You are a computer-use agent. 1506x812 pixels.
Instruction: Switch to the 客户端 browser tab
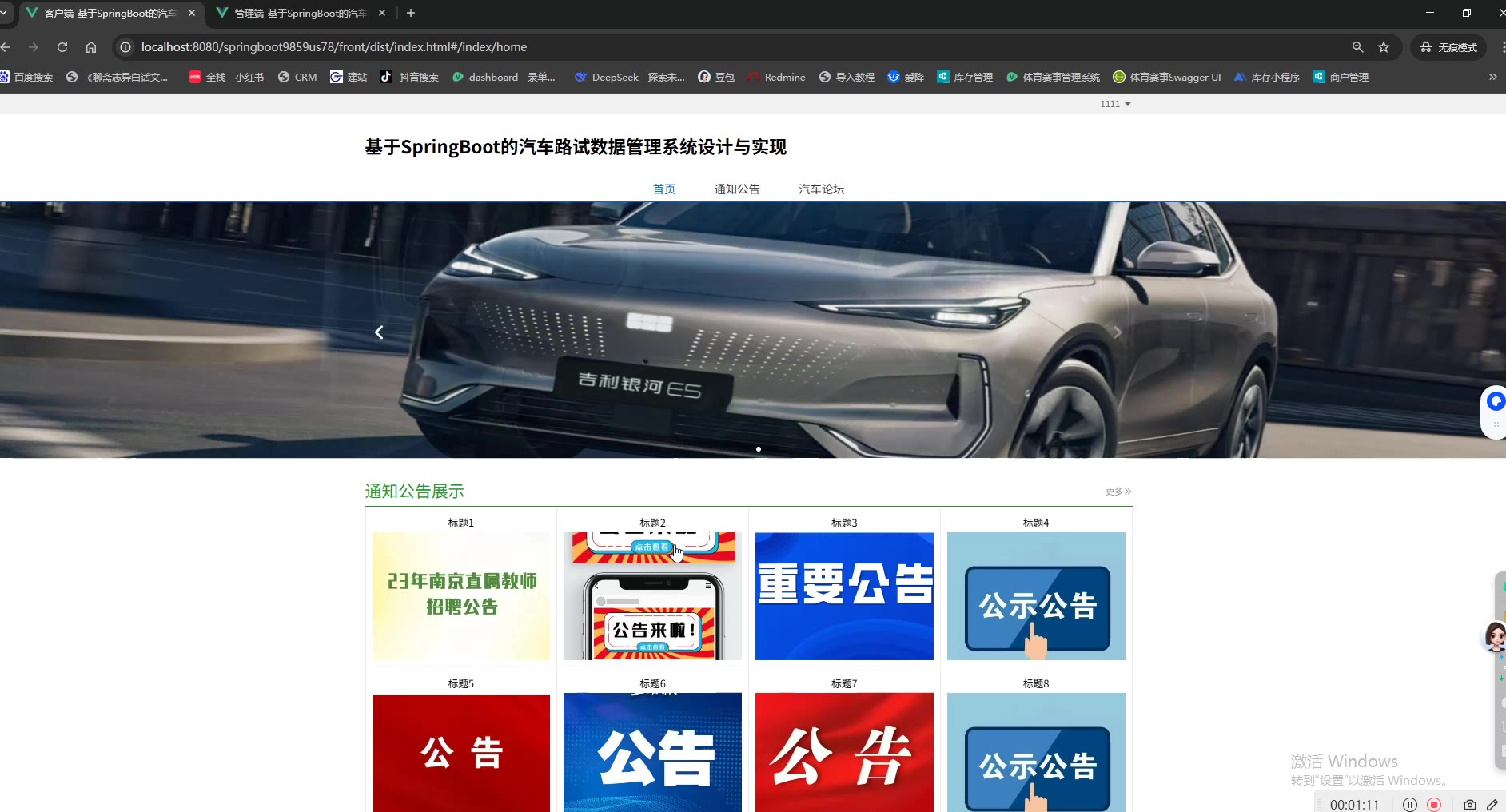[111, 13]
